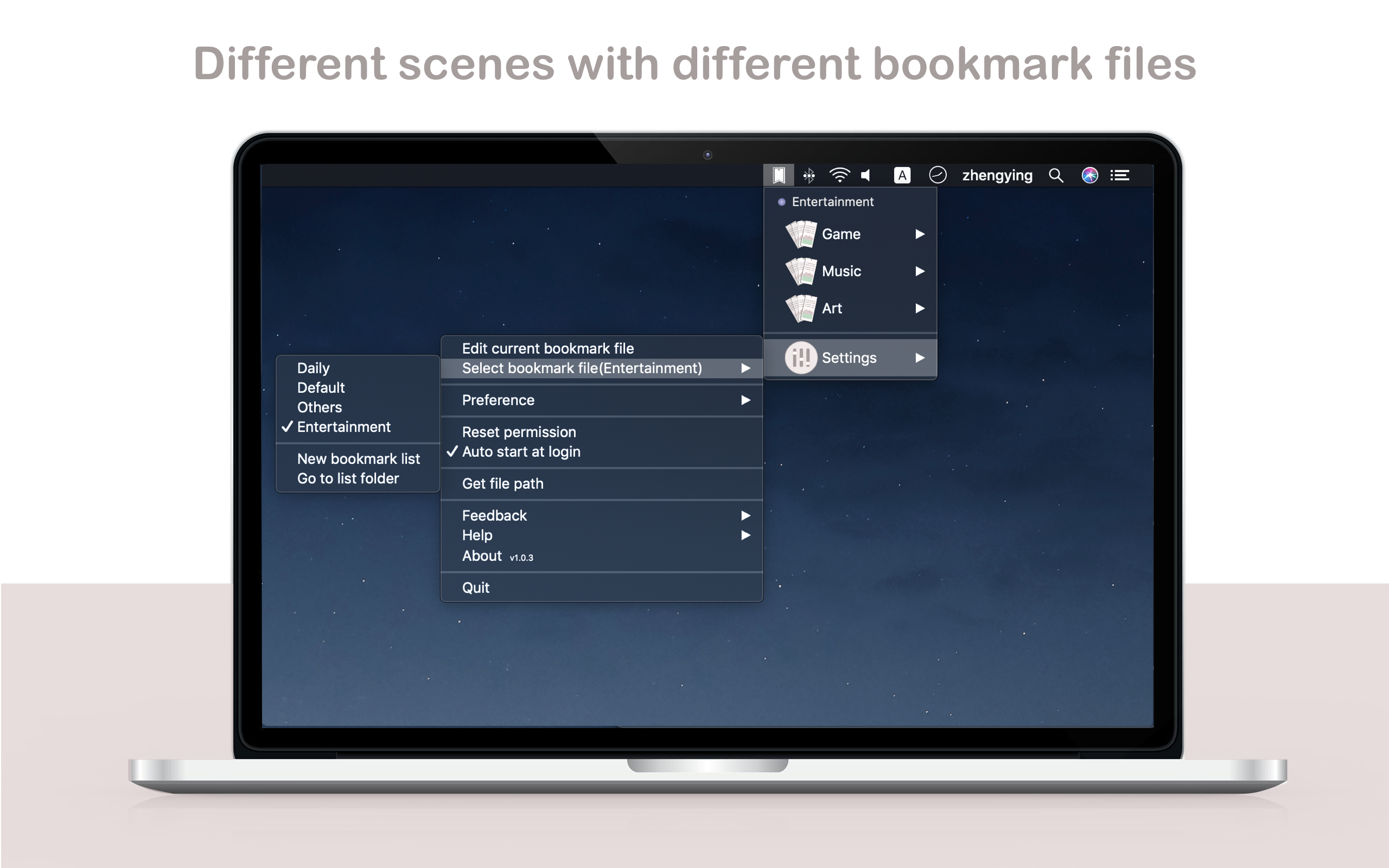Image resolution: width=1389 pixels, height=868 pixels.
Task: Click the Settings sliders icon
Action: pos(801,358)
